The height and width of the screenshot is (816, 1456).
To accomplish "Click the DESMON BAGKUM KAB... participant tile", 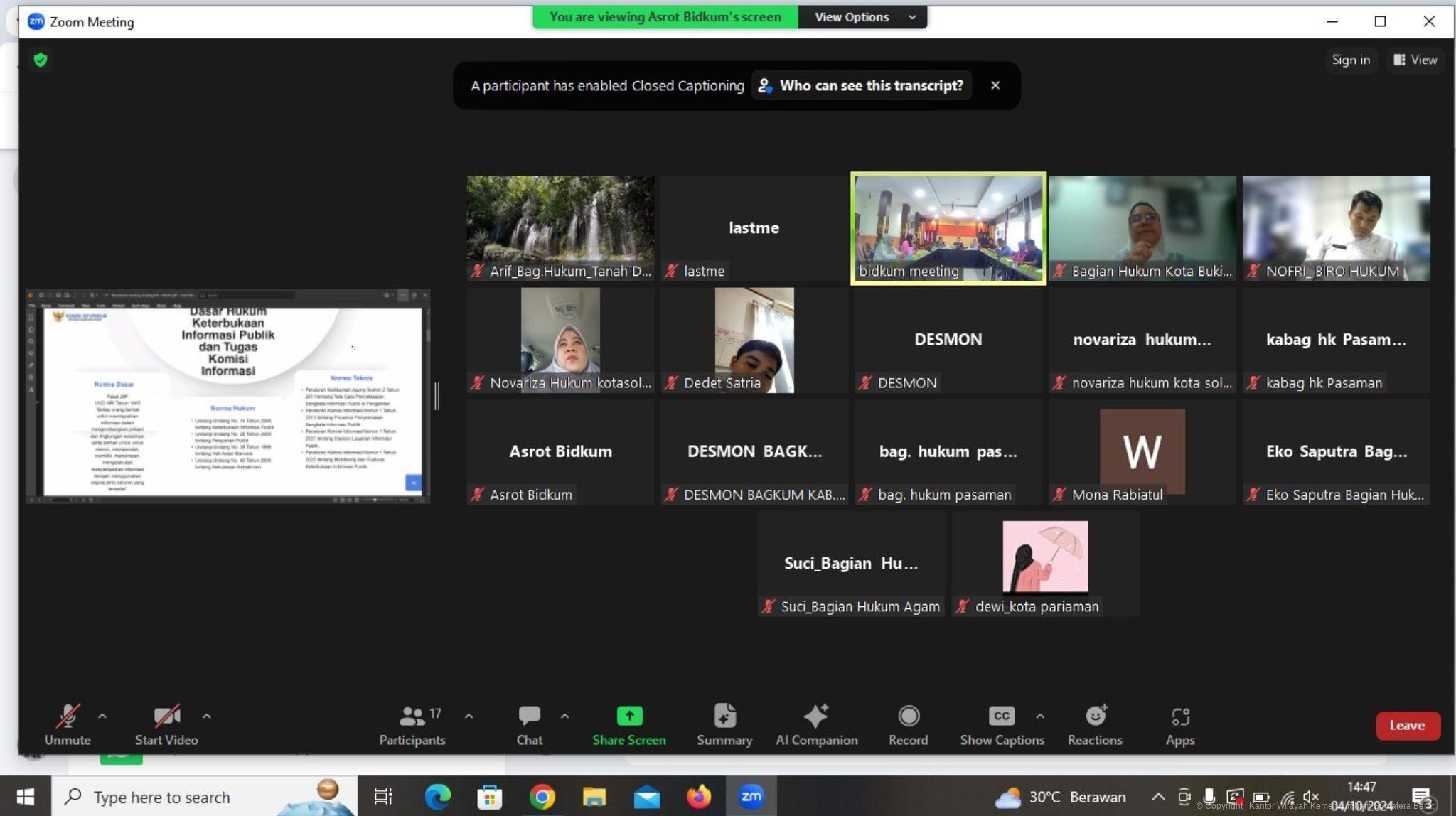I will click(x=754, y=451).
